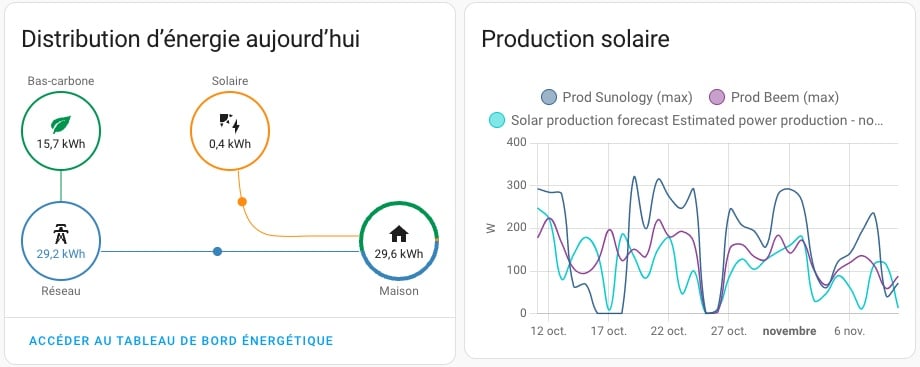This screenshot has height=367, width=920.
Task: Click the forecast cyan legend swatch
Action: point(496,120)
